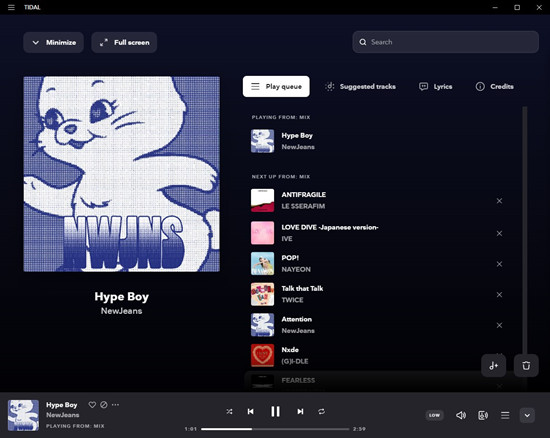Click the chevron in Minimize button
This screenshot has height=438, width=550.
tap(35, 42)
